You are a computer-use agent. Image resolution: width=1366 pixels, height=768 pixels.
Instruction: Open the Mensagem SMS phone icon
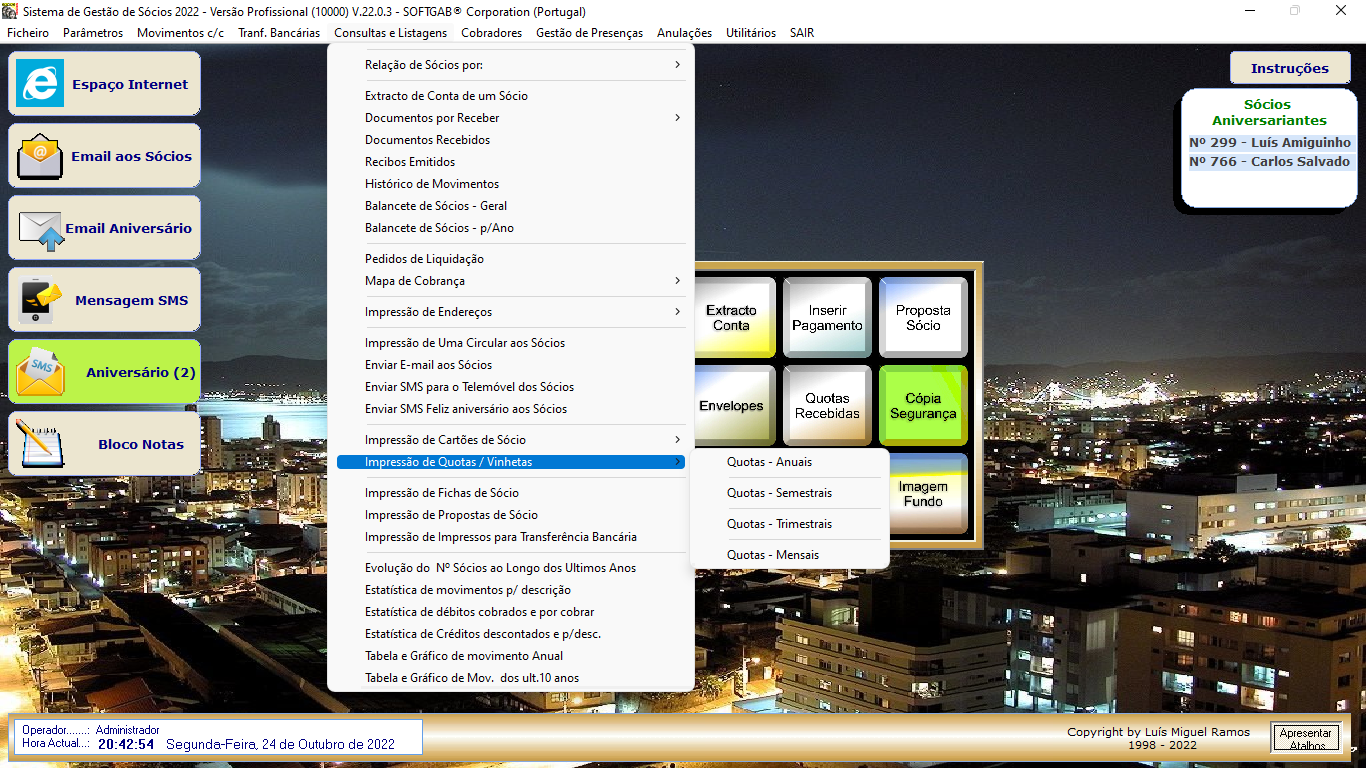[x=40, y=300]
